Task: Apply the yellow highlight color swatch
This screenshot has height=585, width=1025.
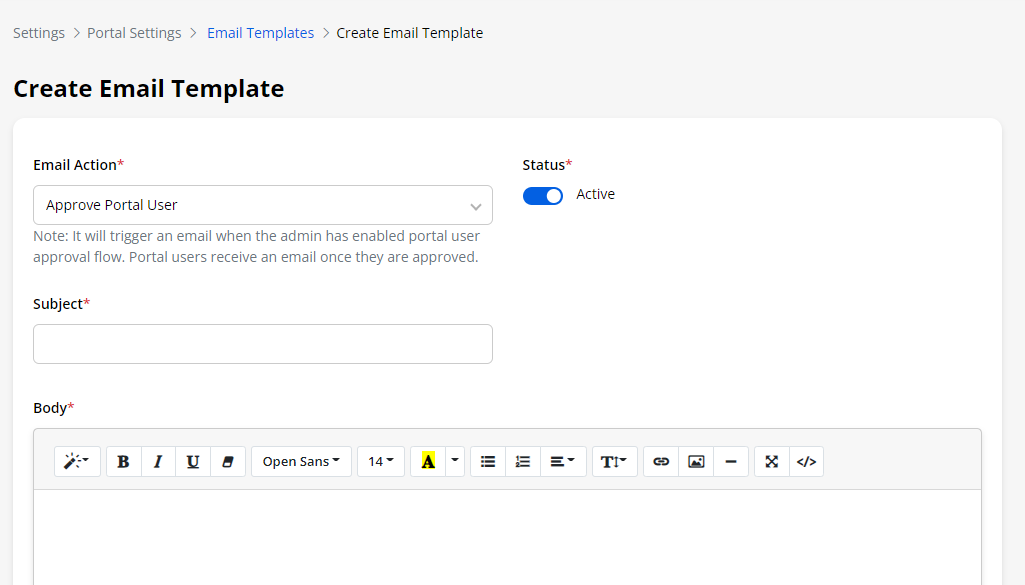Action: (x=428, y=461)
